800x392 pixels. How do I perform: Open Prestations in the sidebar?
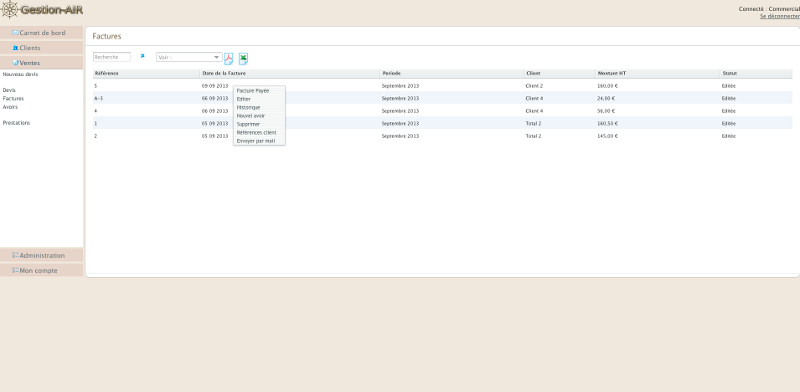pos(16,123)
